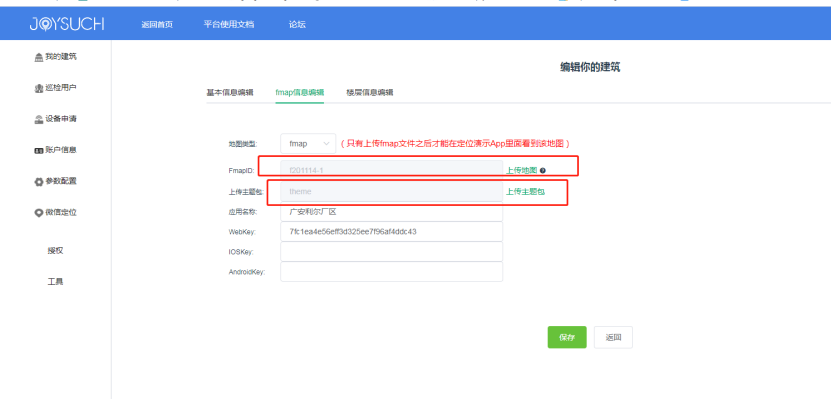The height and width of the screenshot is (399, 831).
Task: Switch to 基本信息编辑 tab
Action: pos(230,92)
